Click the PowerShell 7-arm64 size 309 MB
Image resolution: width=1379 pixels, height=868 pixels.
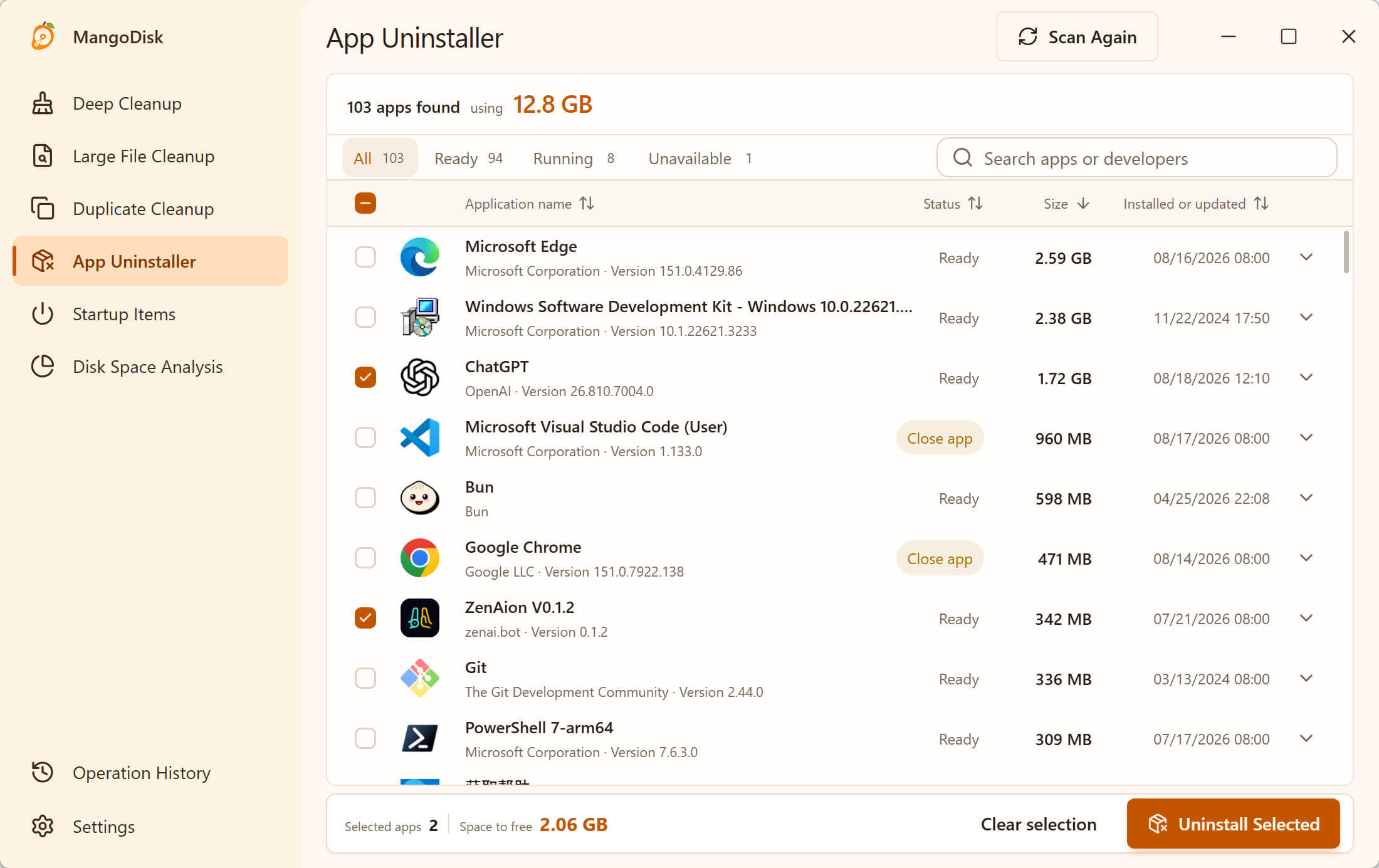[1064, 739]
